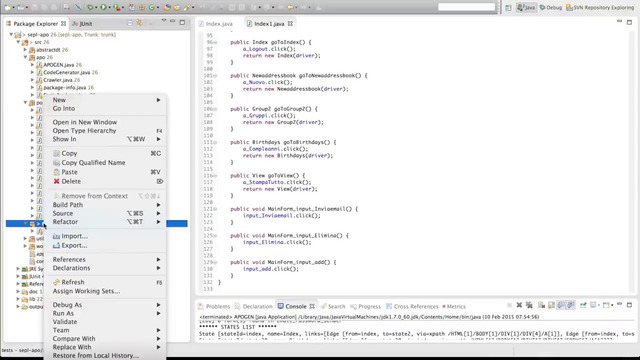640x360 pixels.
Task: Fold the goToView method at line 116
Action: pyautogui.click(x=215, y=176)
